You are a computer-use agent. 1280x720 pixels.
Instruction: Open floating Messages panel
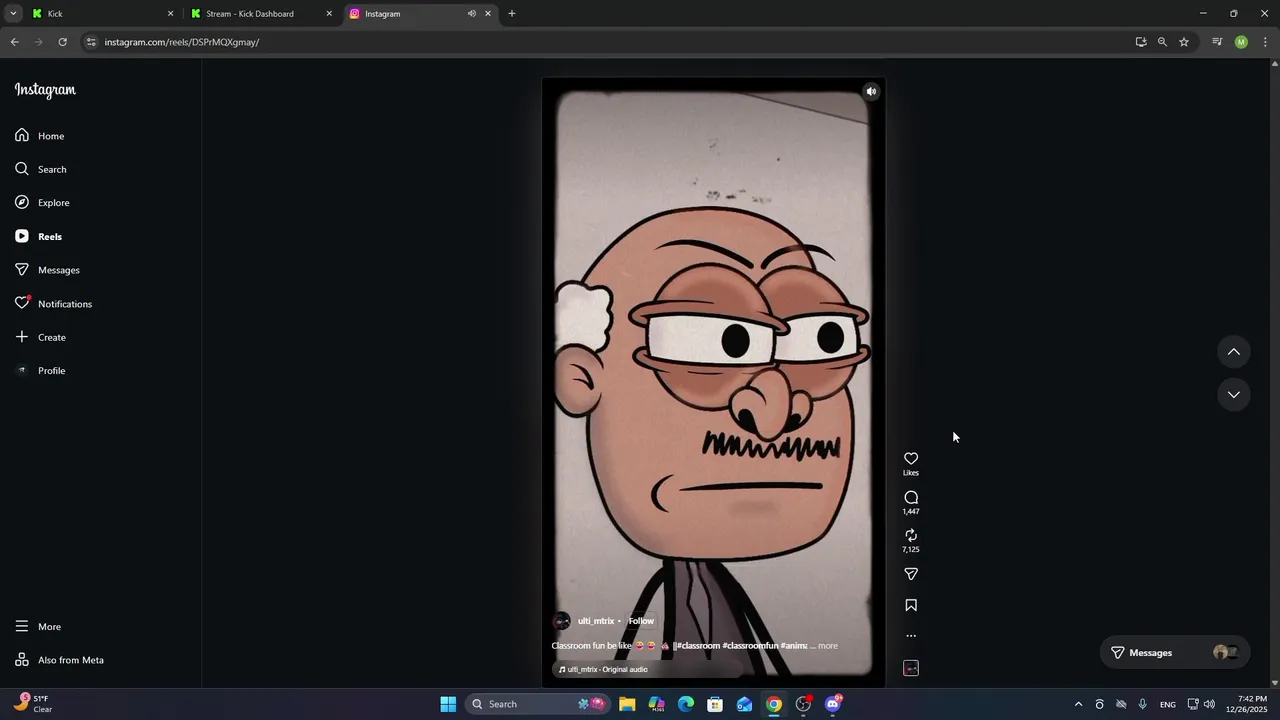(1175, 653)
